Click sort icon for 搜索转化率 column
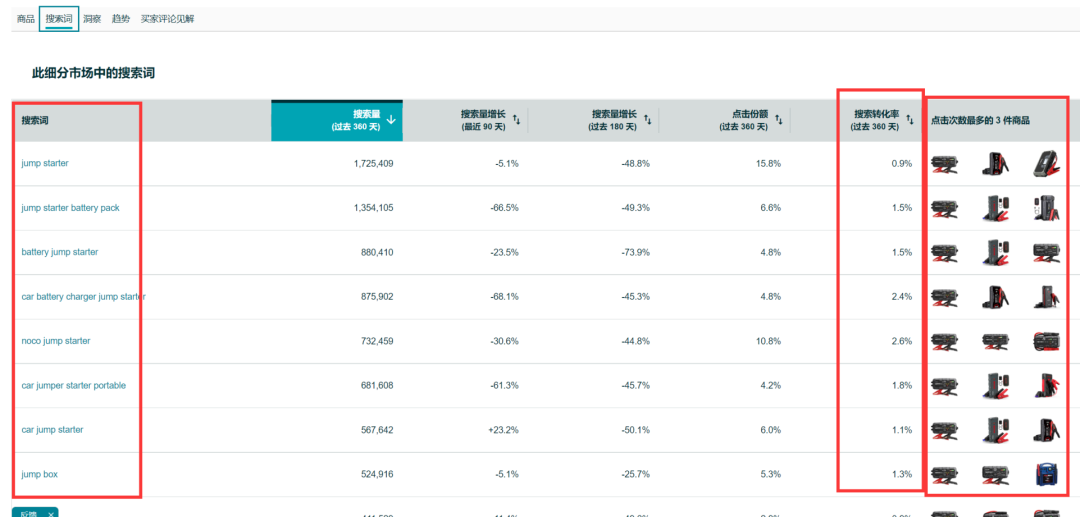The image size is (1080, 517). click(x=910, y=120)
